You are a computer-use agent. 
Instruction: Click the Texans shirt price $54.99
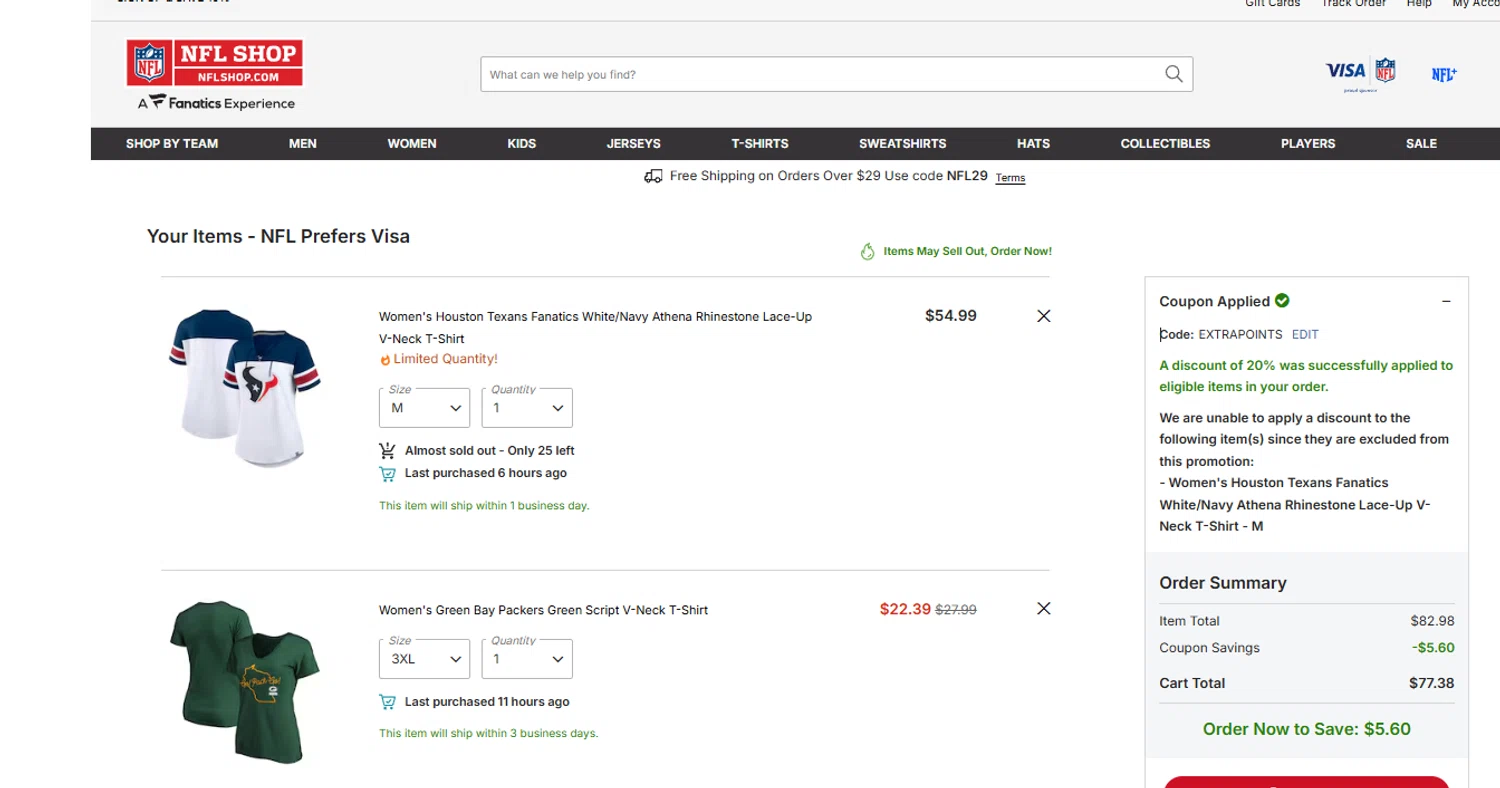pos(951,316)
